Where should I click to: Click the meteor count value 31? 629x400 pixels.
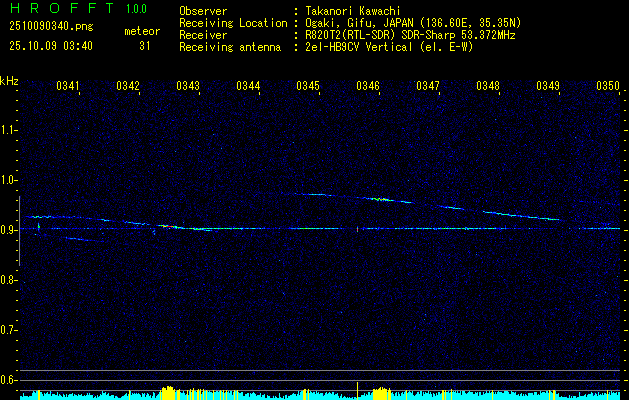tap(145, 45)
